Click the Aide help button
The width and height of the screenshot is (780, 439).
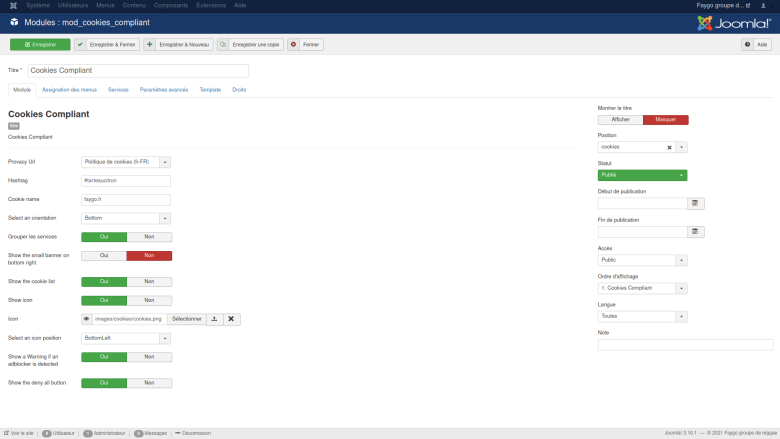[757, 45]
